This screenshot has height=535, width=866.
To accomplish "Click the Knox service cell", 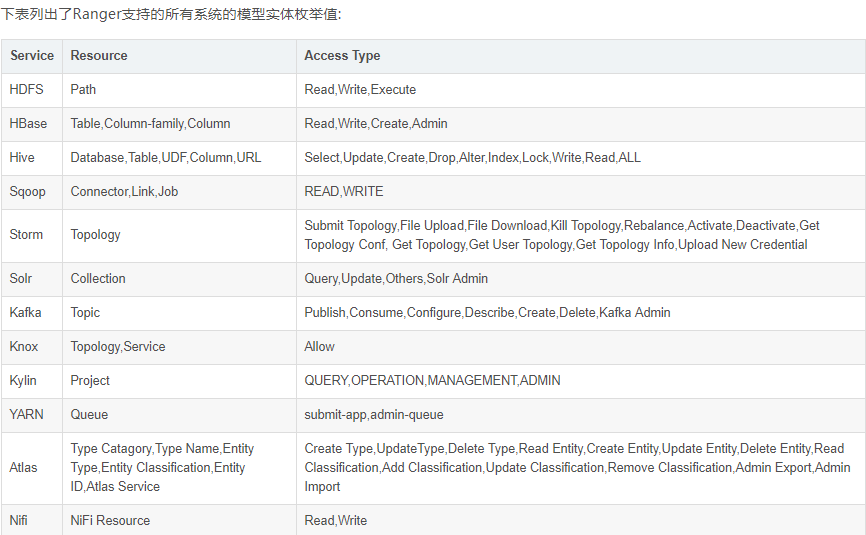I will point(32,347).
